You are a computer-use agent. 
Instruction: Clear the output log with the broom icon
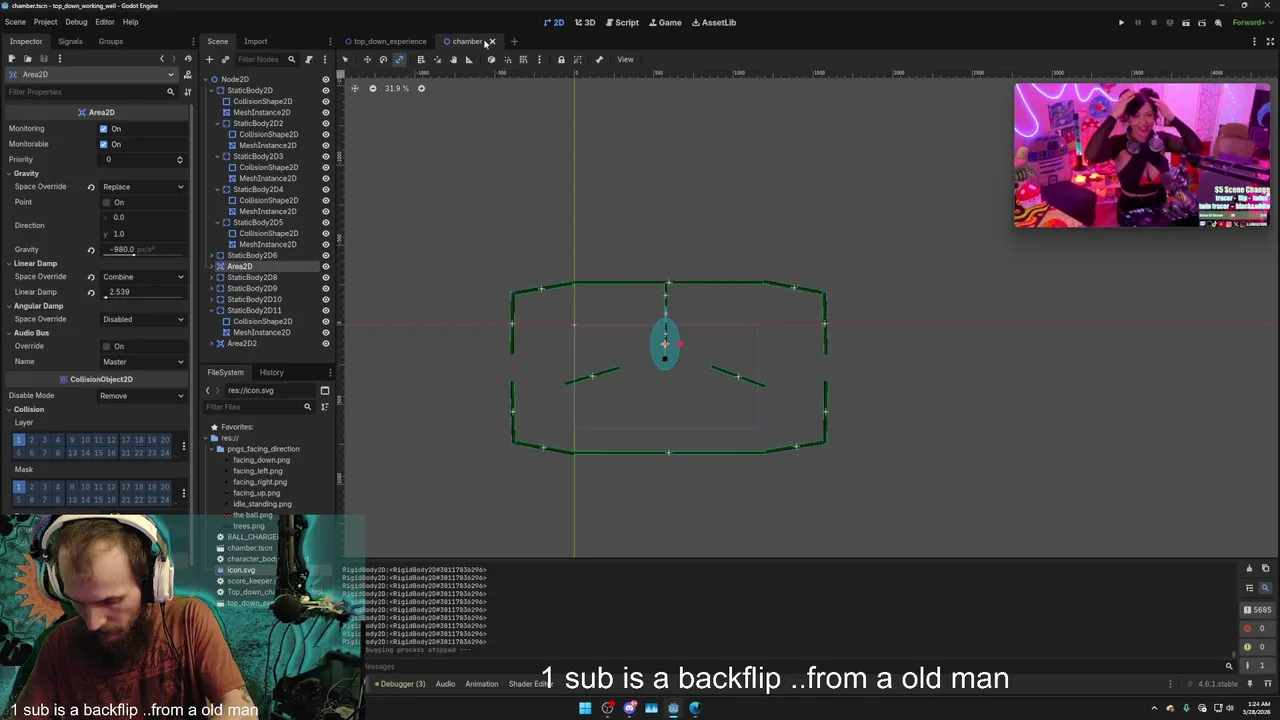pyautogui.click(x=1249, y=568)
